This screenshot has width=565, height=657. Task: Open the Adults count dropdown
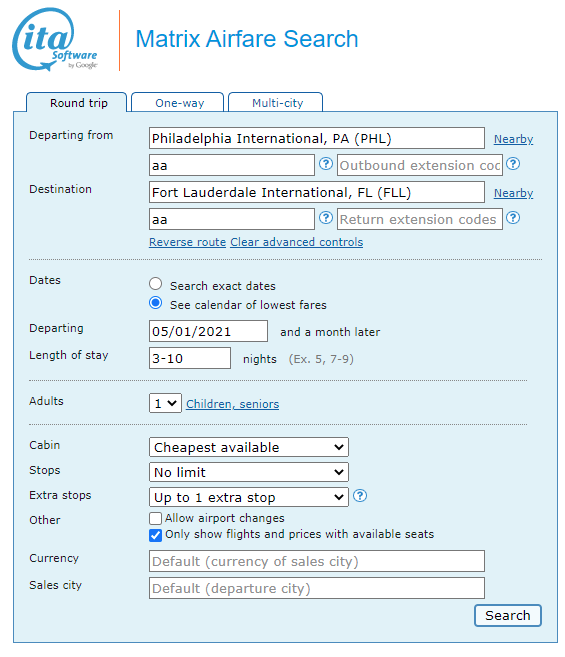coord(165,403)
